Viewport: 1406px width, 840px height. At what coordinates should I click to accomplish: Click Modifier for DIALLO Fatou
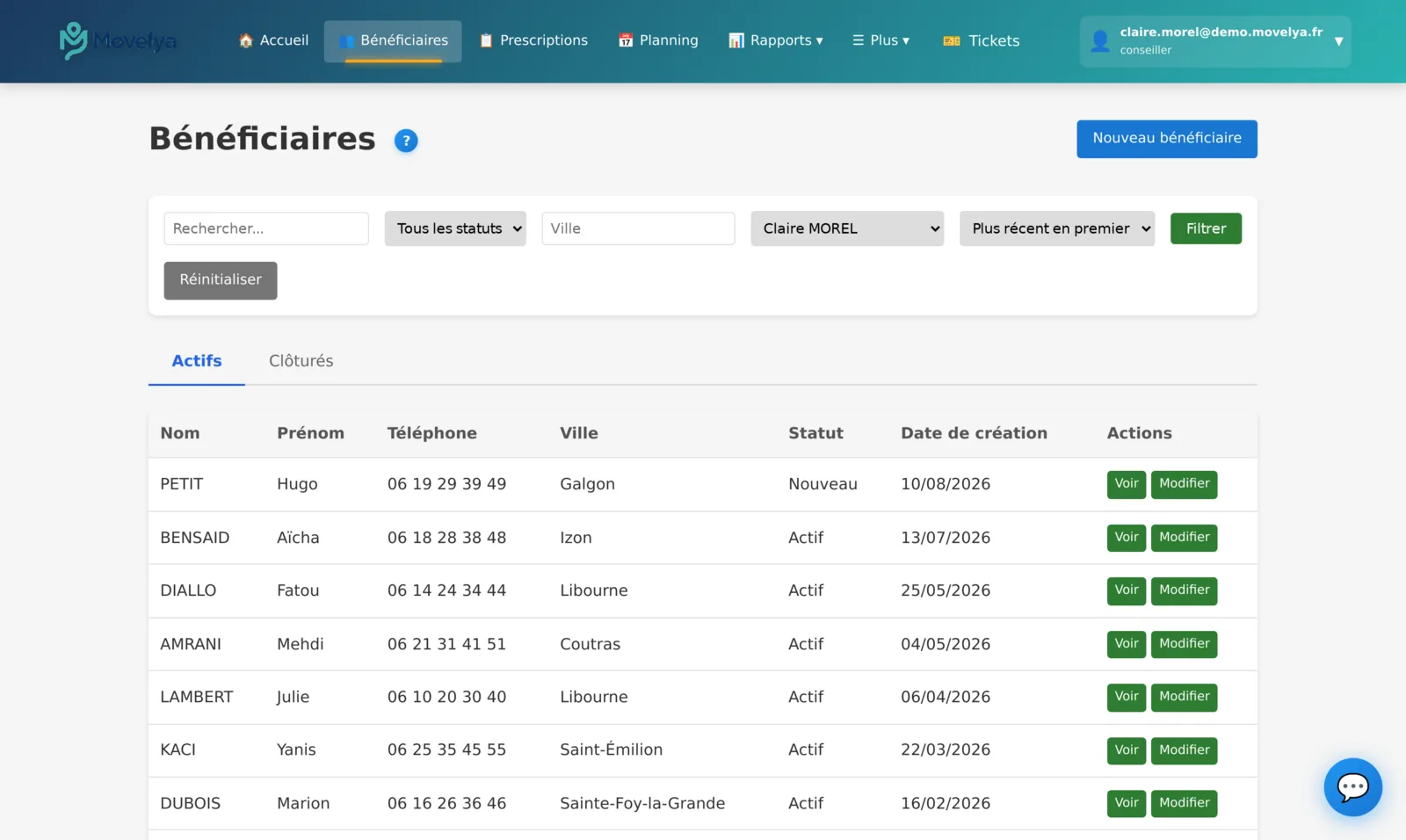click(1184, 590)
